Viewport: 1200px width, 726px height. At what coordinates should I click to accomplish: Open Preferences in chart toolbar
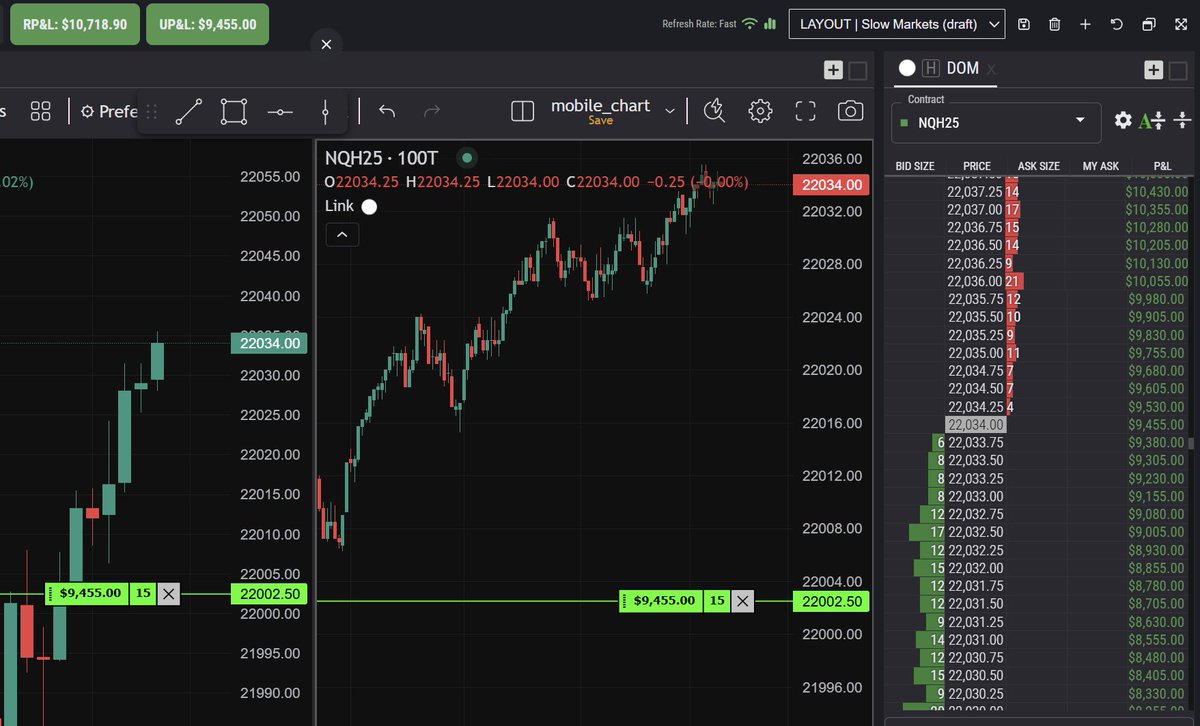coord(108,111)
